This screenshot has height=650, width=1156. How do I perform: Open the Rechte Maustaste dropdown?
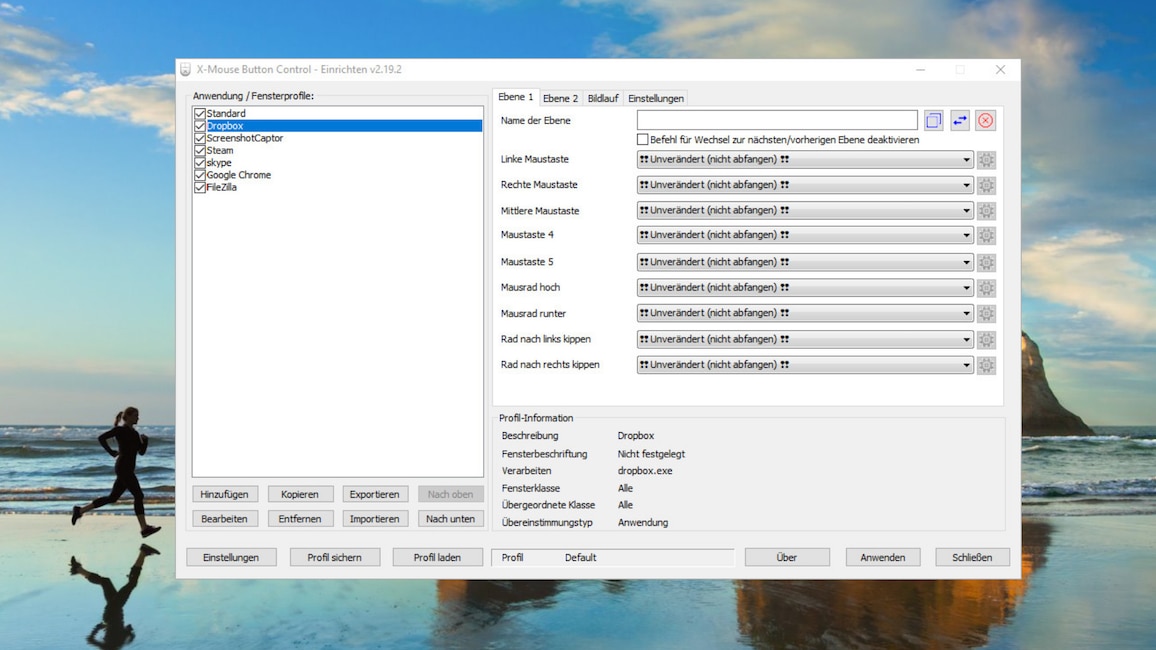coord(805,185)
